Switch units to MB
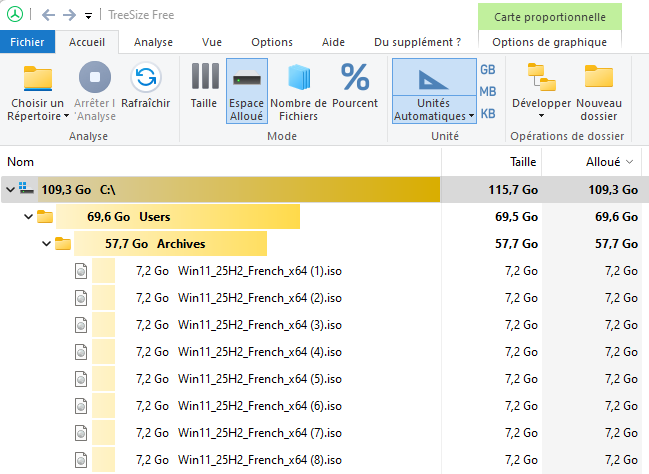Screen dimensions: 649x474 point(488,92)
